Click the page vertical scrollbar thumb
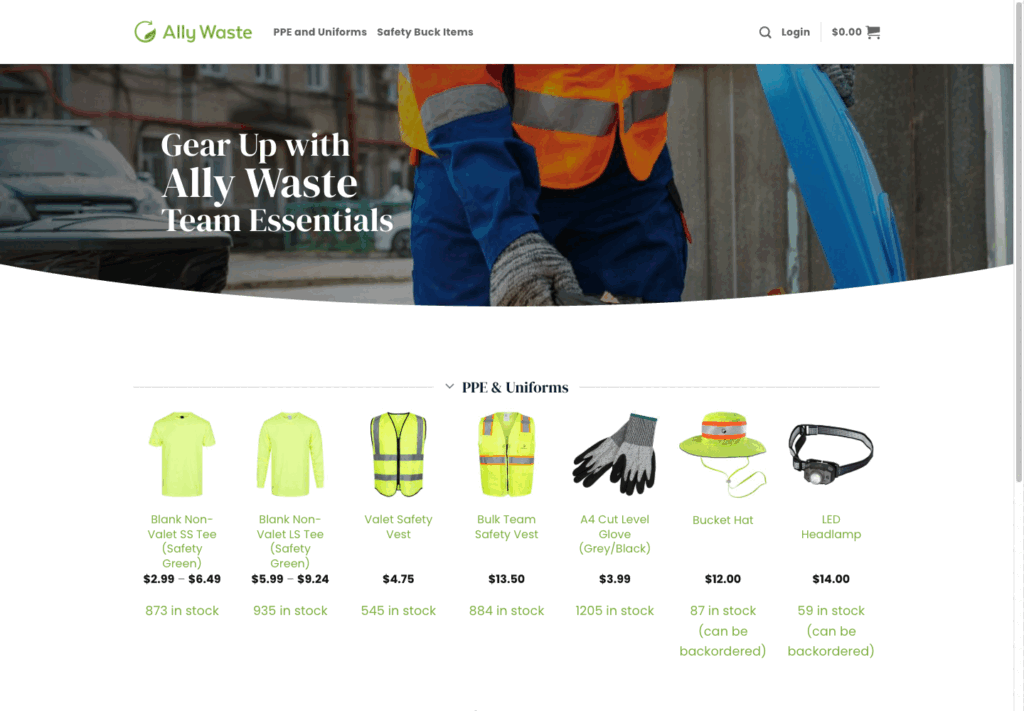Viewport: 1024px width, 711px height. [1019, 242]
